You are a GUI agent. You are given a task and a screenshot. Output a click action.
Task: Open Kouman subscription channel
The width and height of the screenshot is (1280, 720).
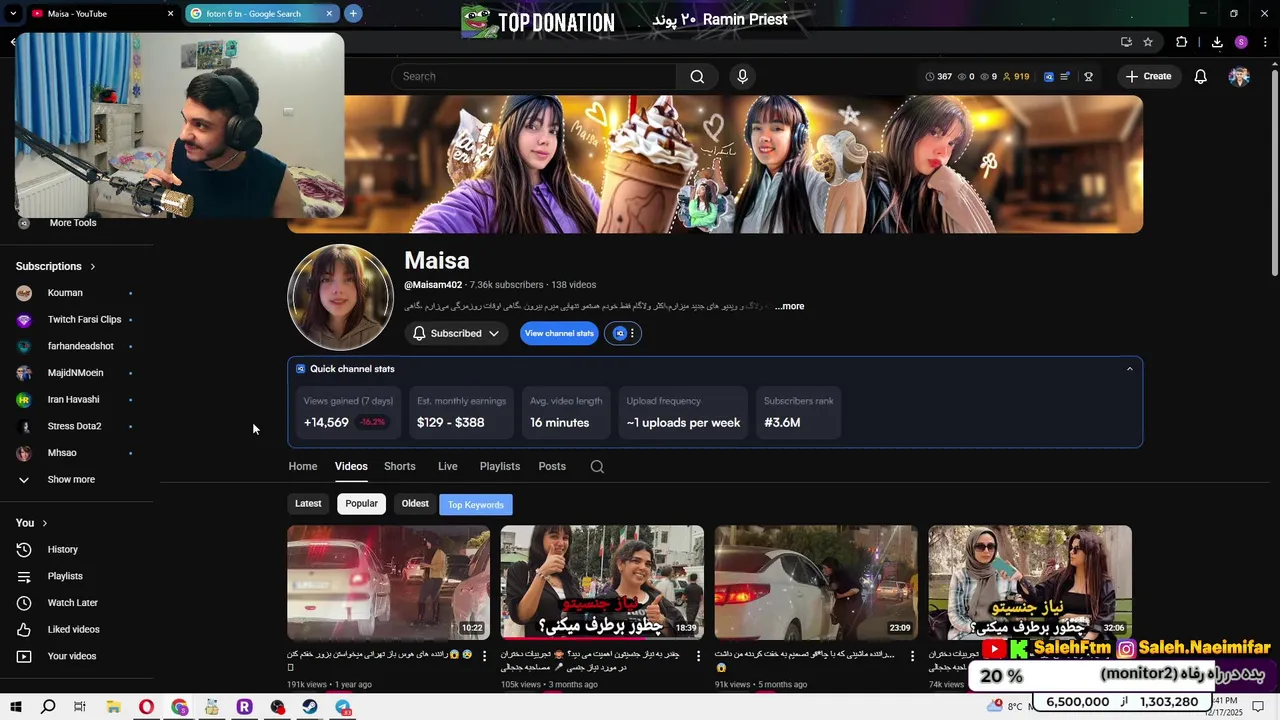[65, 293]
